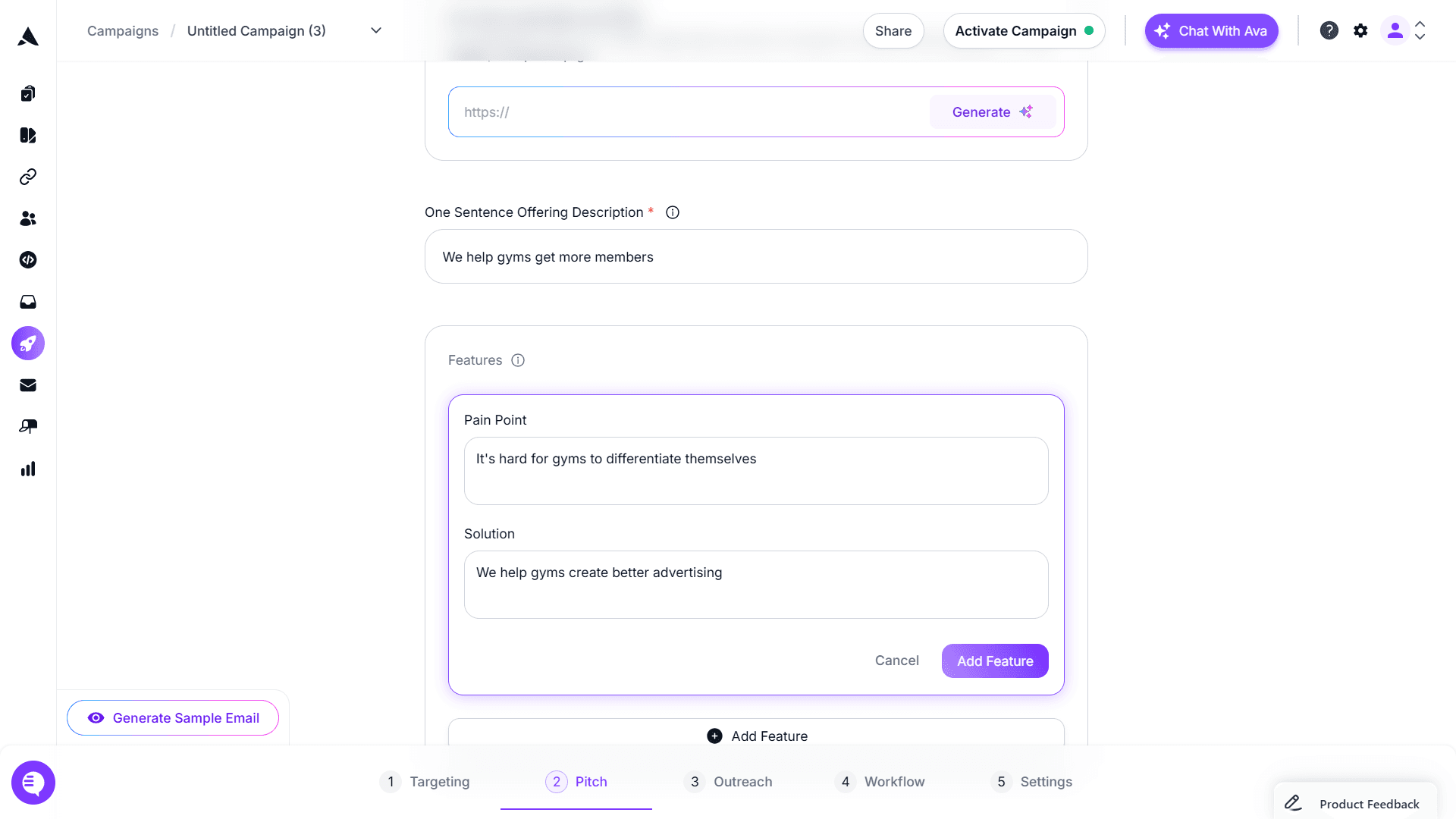Click the link chain icon in sidebar

tap(28, 177)
